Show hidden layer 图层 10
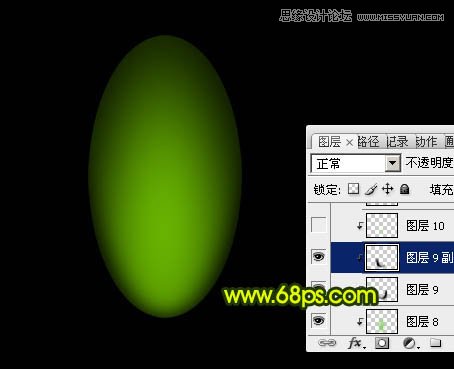454x369 pixels. pyautogui.click(x=318, y=225)
